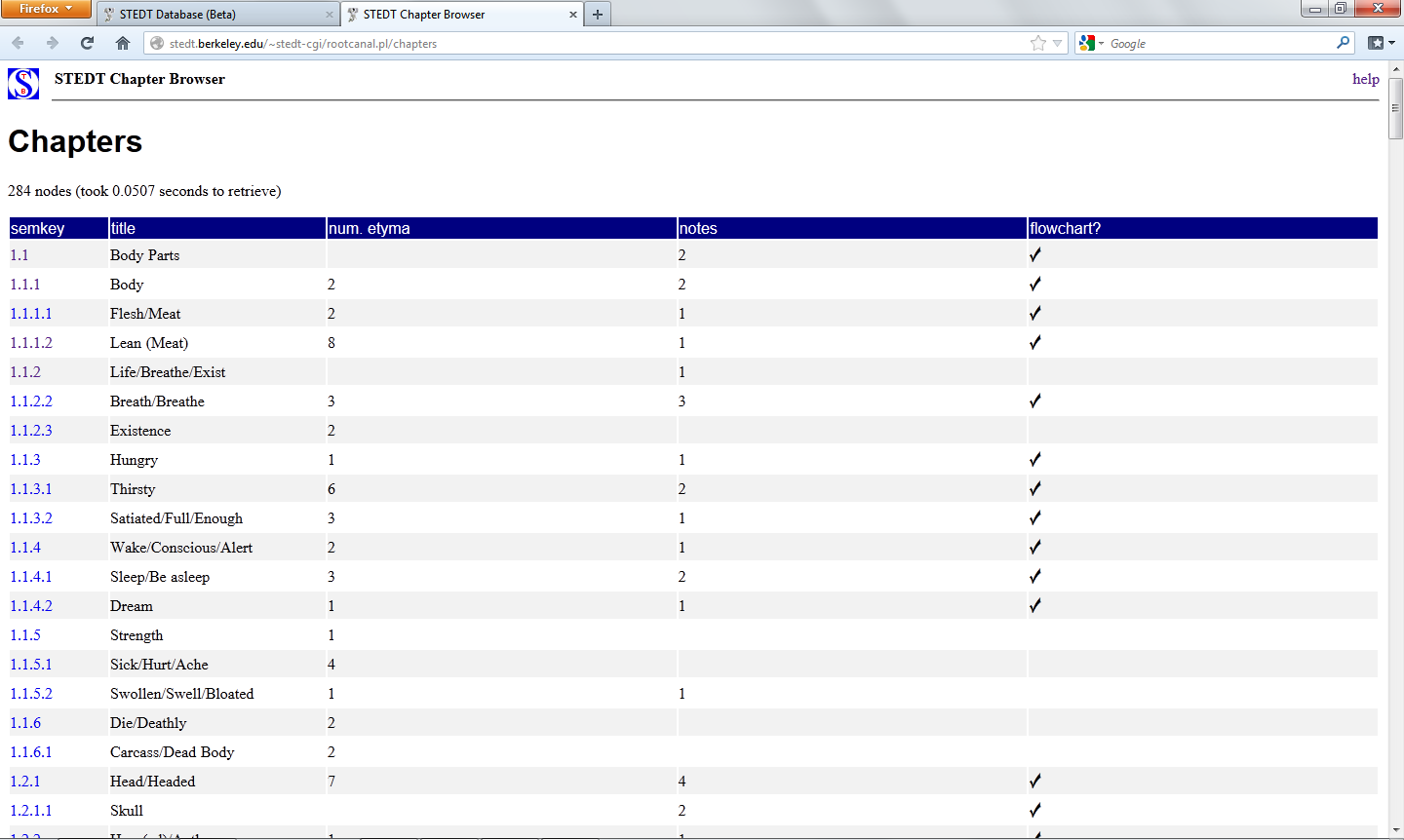1404x840 pixels.
Task: Open the help link
Action: pyautogui.click(x=1365, y=79)
